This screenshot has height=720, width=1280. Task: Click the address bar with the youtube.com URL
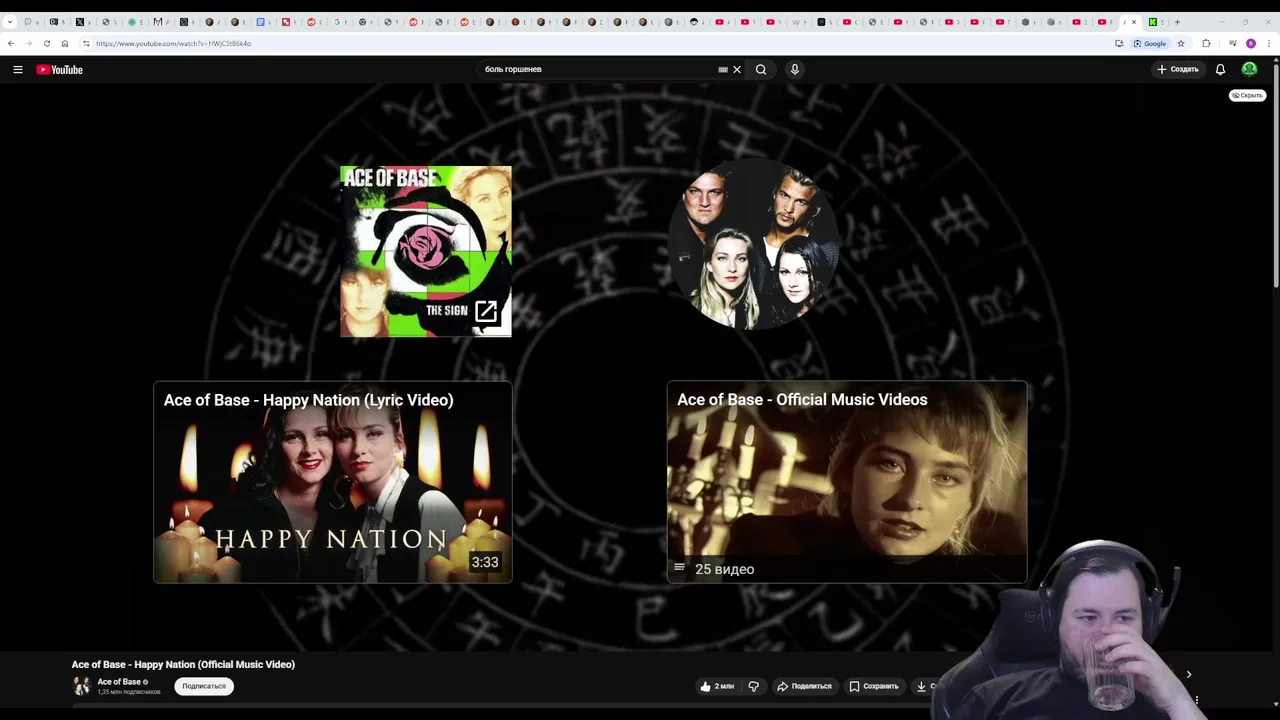tap(600, 43)
